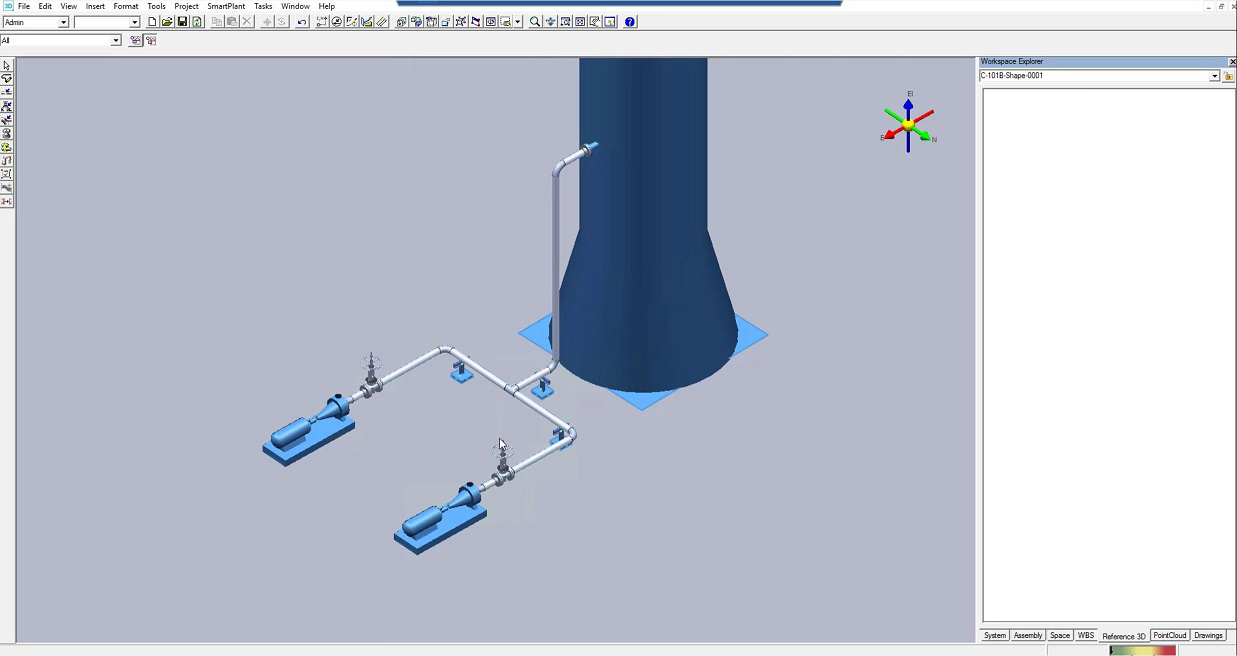Click the Undo arrow icon

[x=302, y=22]
